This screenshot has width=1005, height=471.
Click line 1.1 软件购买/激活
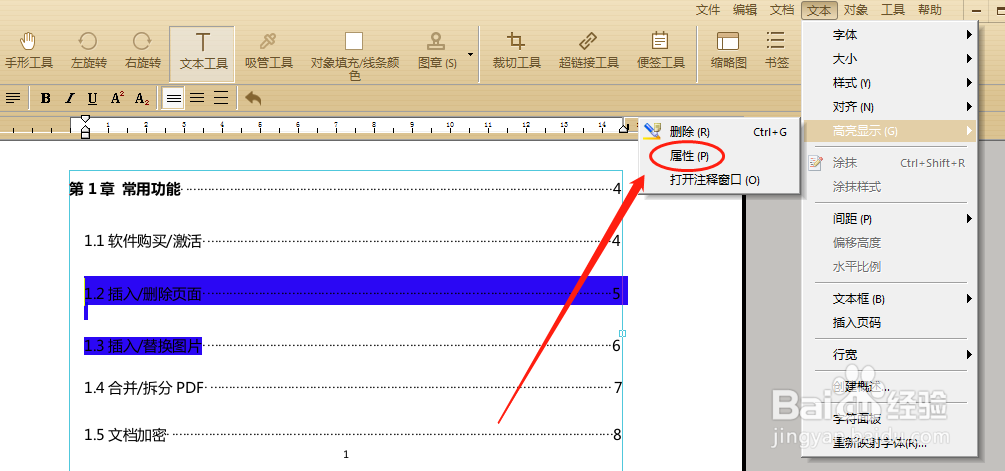pos(143,242)
